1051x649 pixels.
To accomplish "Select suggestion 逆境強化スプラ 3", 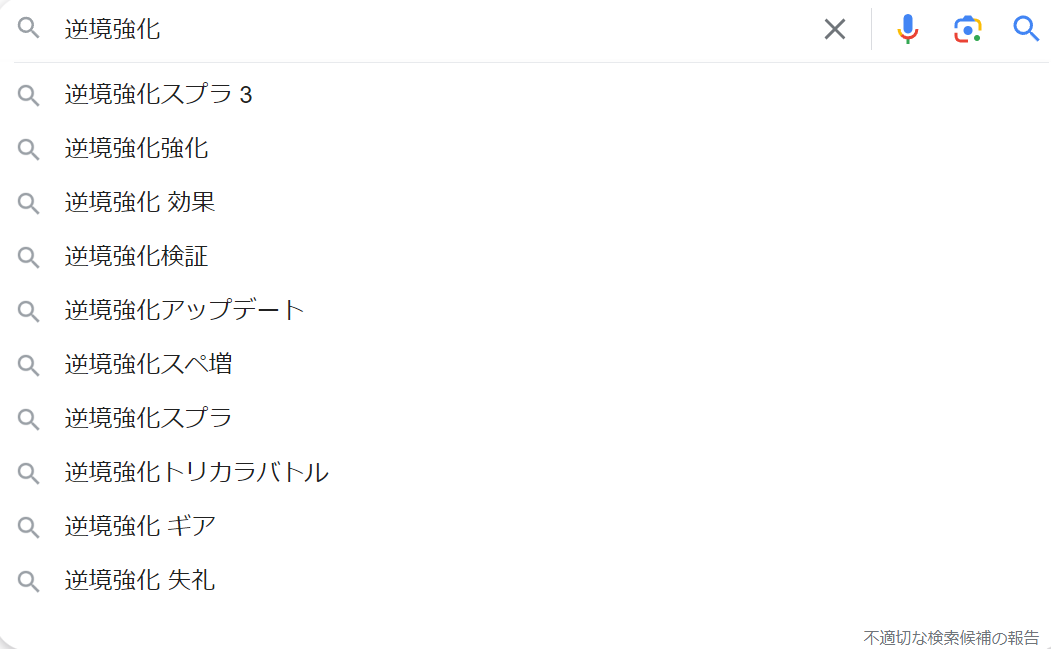I will [158, 95].
